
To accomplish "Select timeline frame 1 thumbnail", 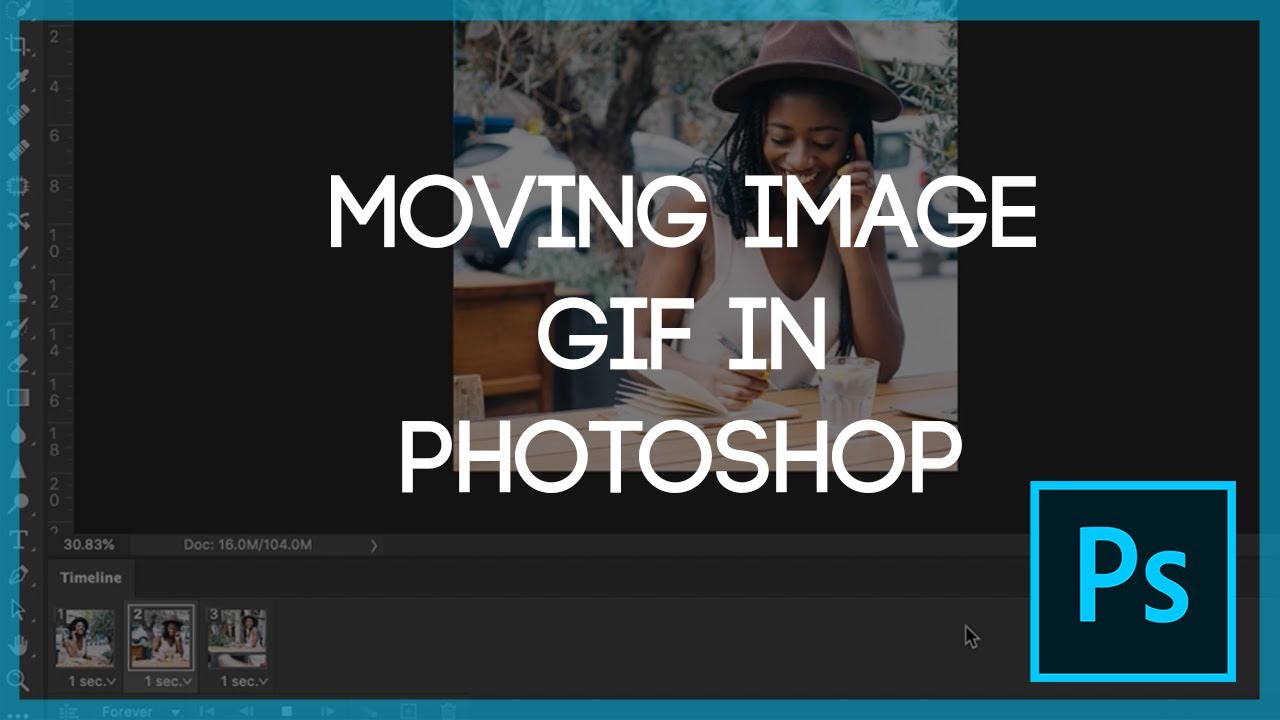I will pyautogui.click(x=85, y=638).
